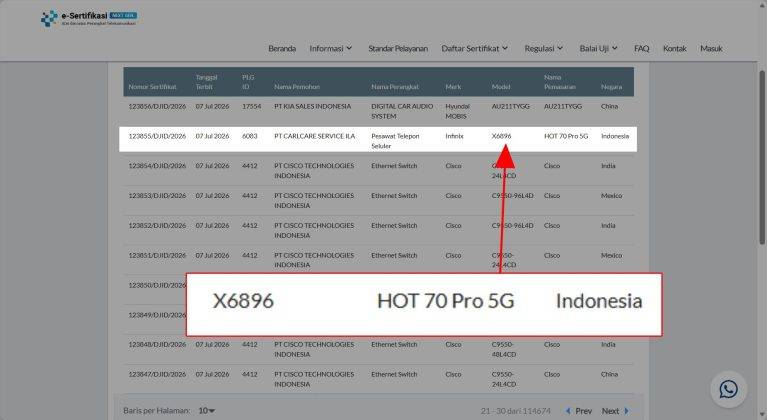Click China country in 123847 row
Image resolution: width=767 pixels, height=420 pixels.
[609, 374]
